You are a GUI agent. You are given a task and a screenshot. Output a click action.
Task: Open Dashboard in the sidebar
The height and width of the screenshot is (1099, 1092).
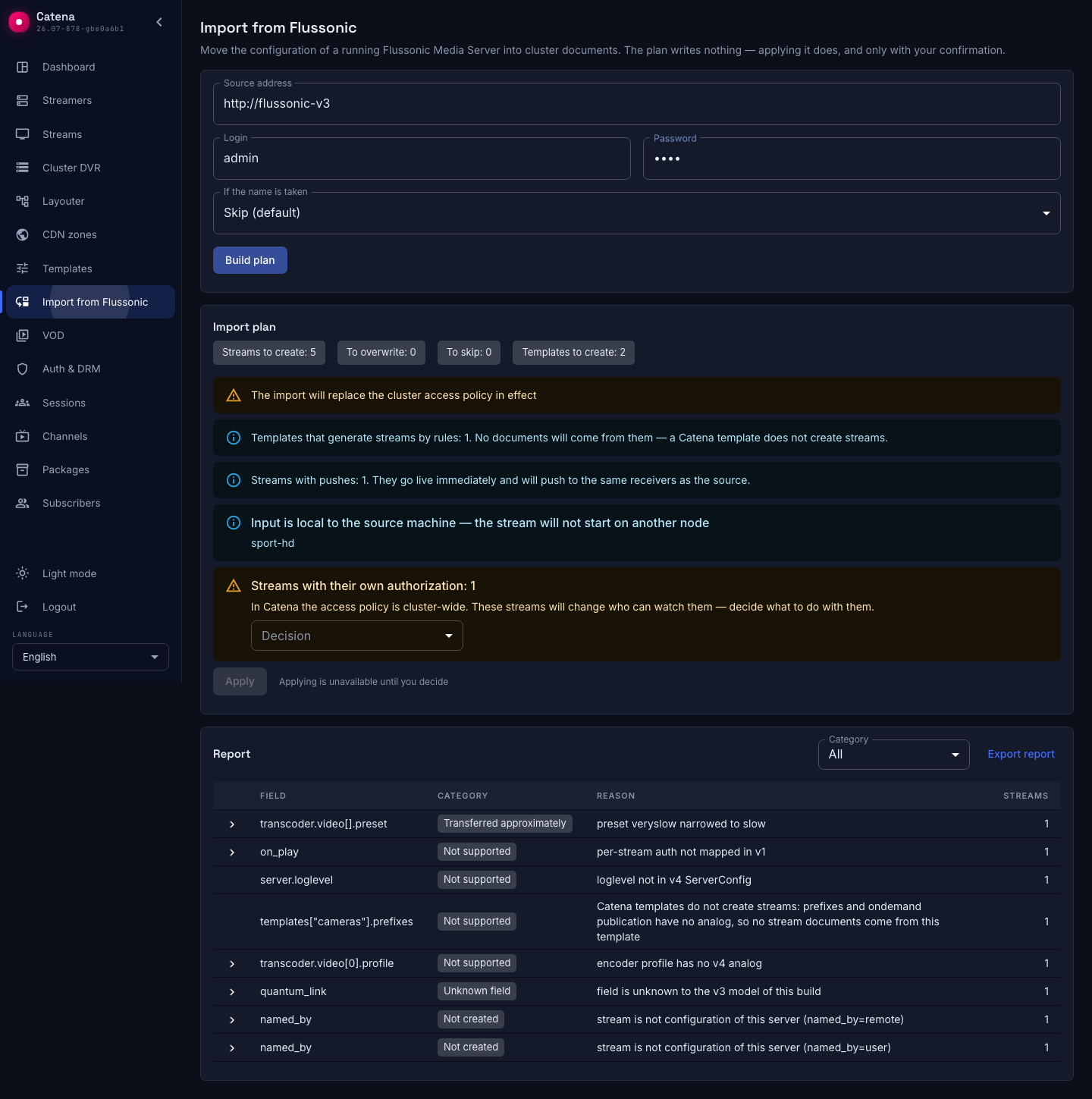(x=90, y=67)
